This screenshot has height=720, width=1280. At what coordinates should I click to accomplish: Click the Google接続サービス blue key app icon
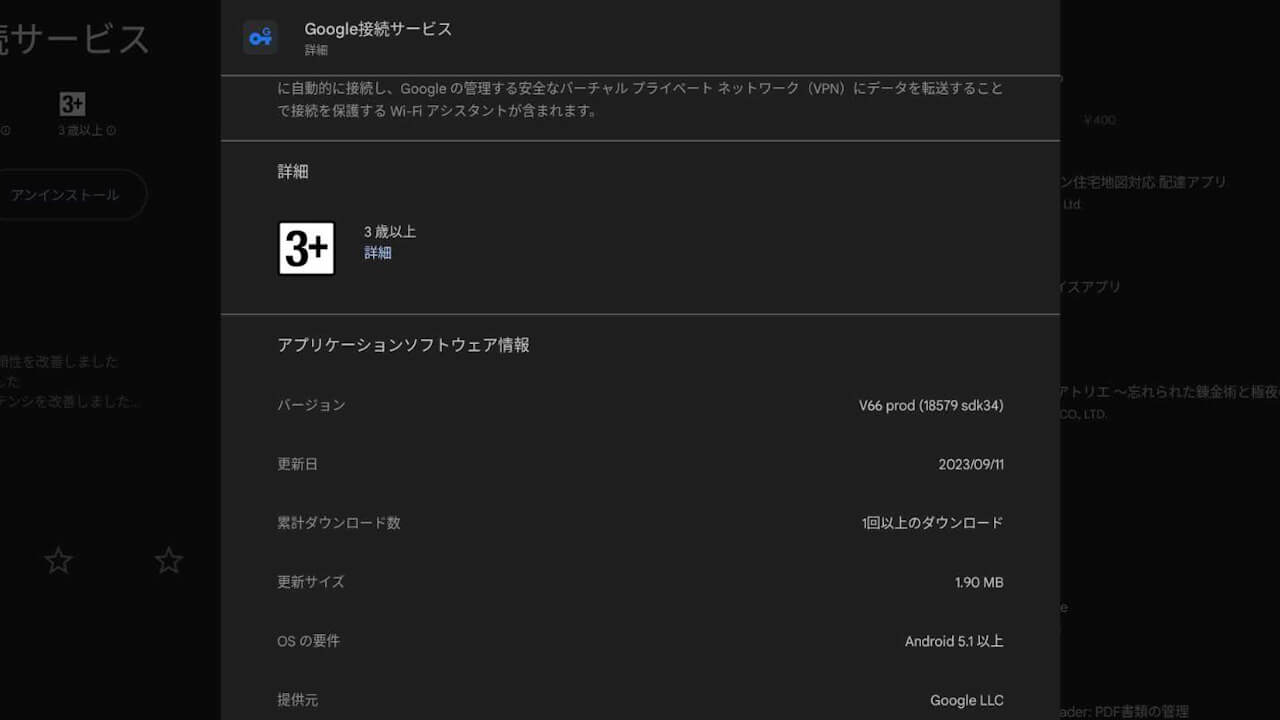tap(260, 38)
